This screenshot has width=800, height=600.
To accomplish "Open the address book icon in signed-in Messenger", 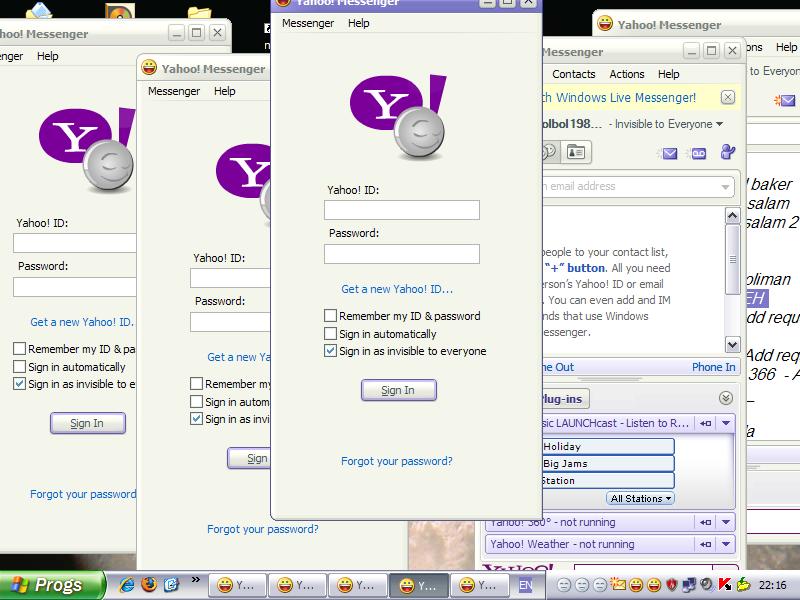I will click(x=576, y=152).
